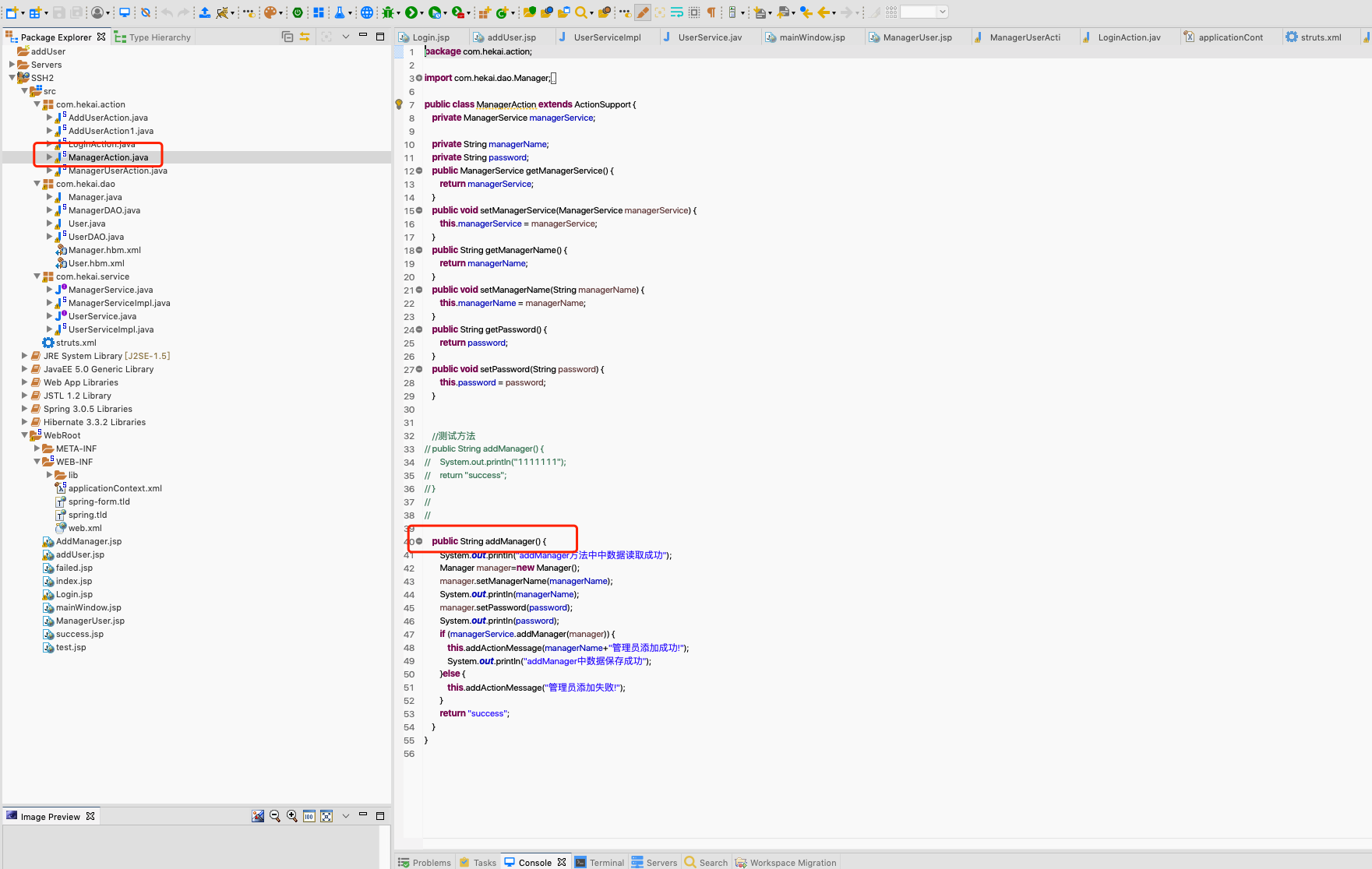Click fit image icon in Image Preview
This screenshot has width=1372, height=869.
click(326, 816)
